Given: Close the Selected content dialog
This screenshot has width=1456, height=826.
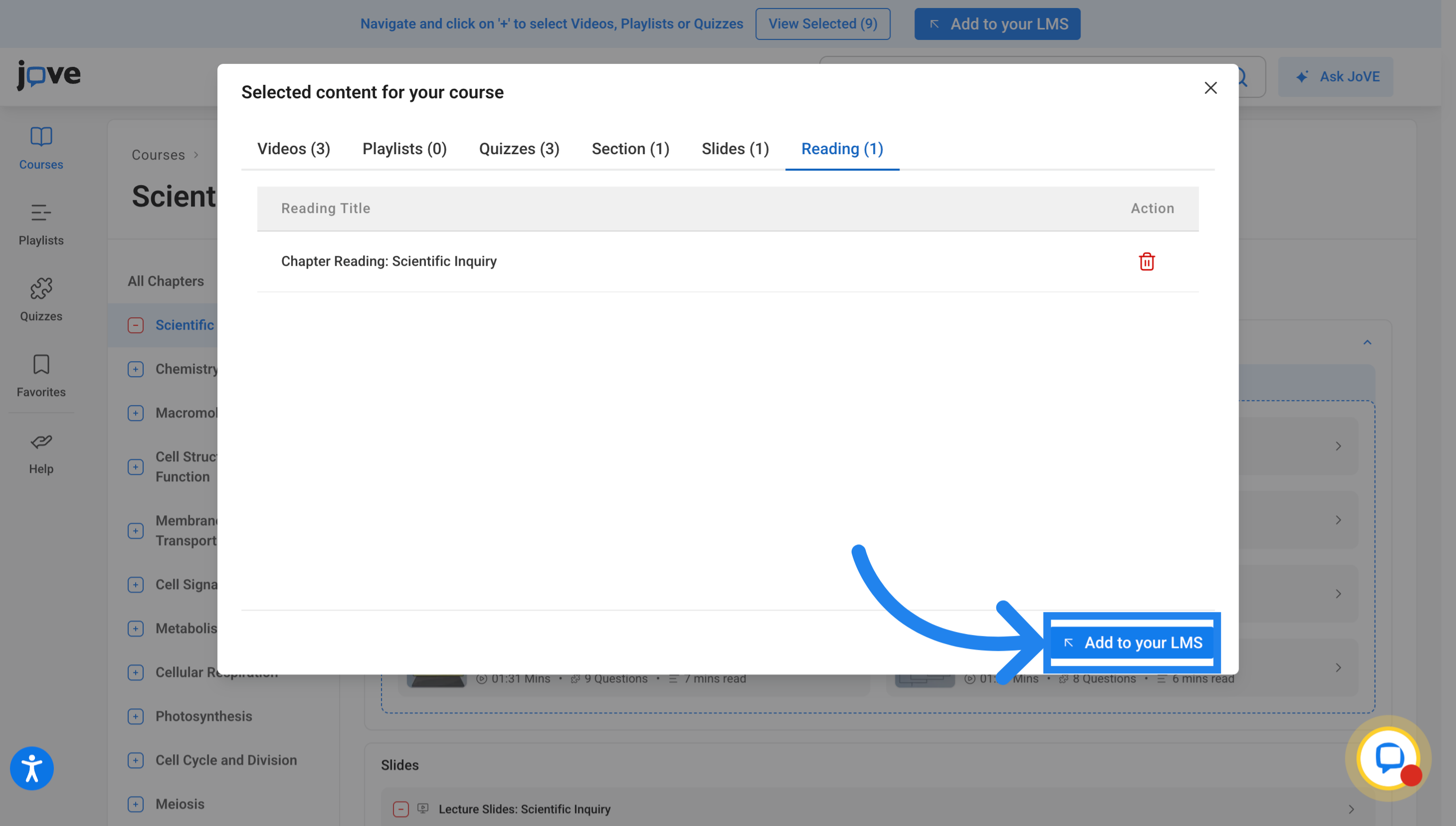Looking at the screenshot, I should coord(1211,88).
